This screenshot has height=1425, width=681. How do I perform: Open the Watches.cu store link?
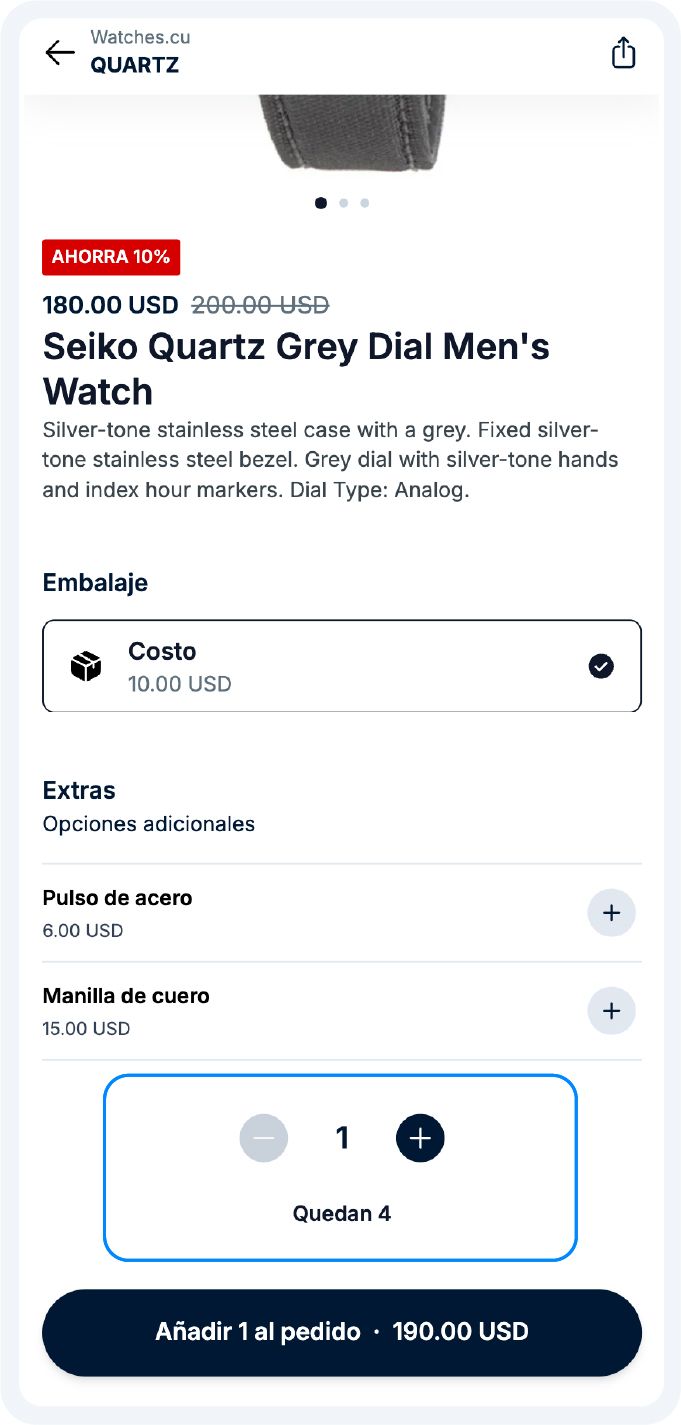pos(140,37)
